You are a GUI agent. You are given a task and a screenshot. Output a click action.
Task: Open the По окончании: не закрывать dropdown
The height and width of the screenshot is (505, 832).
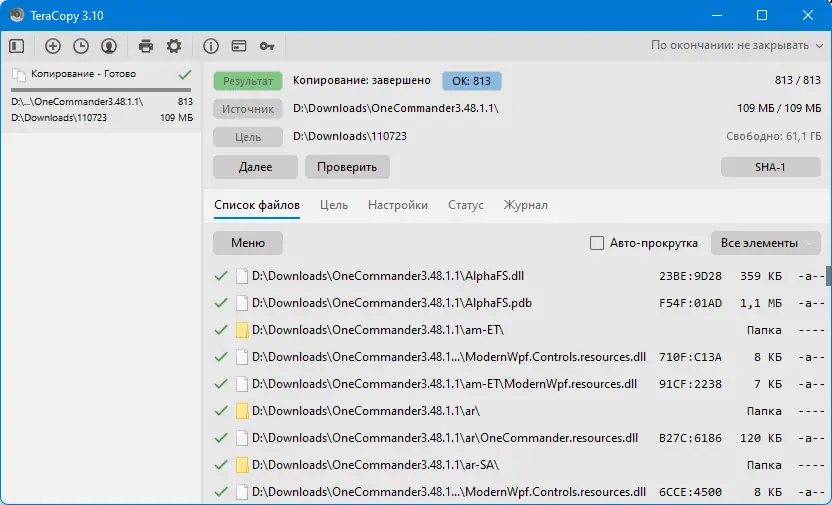click(737, 46)
